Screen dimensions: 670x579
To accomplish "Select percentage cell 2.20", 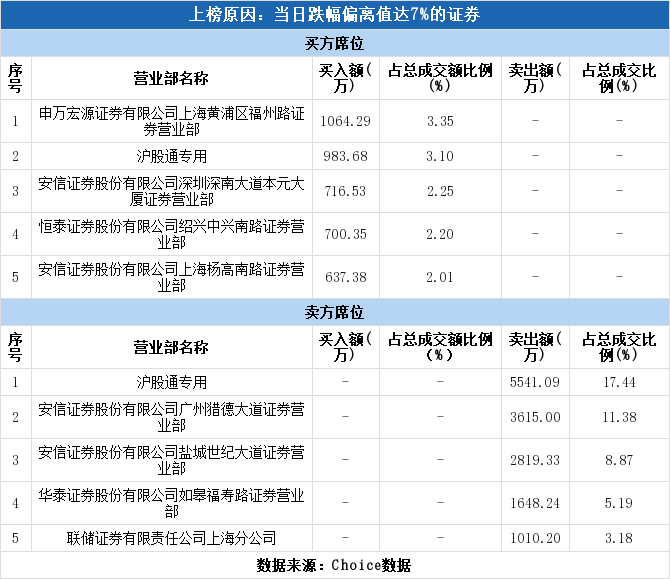I will 440,235.
